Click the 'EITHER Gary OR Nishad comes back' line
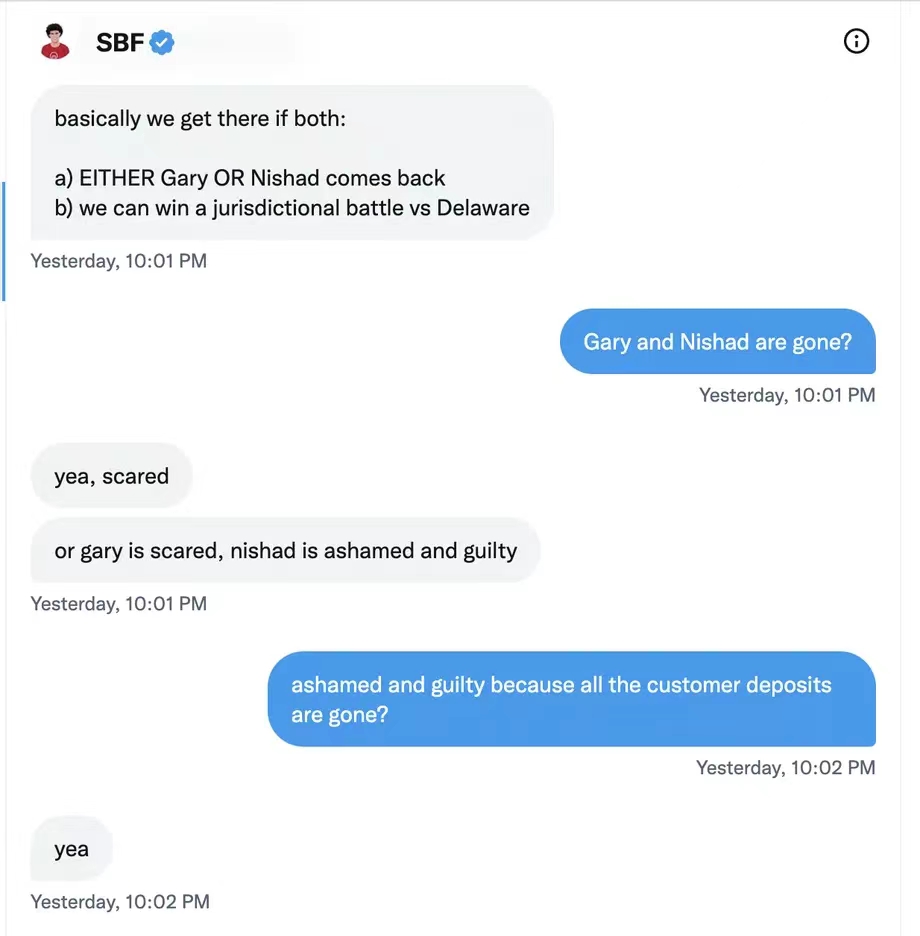The height and width of the screenshot is (936, 920). (x=250, y=178)
